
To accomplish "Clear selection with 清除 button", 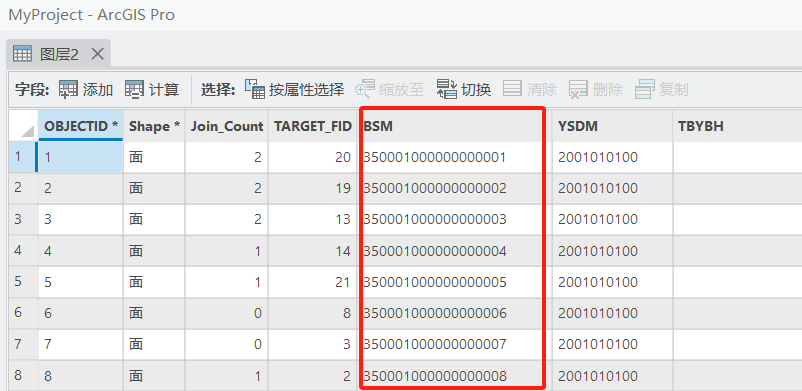I will pos(529,90).
